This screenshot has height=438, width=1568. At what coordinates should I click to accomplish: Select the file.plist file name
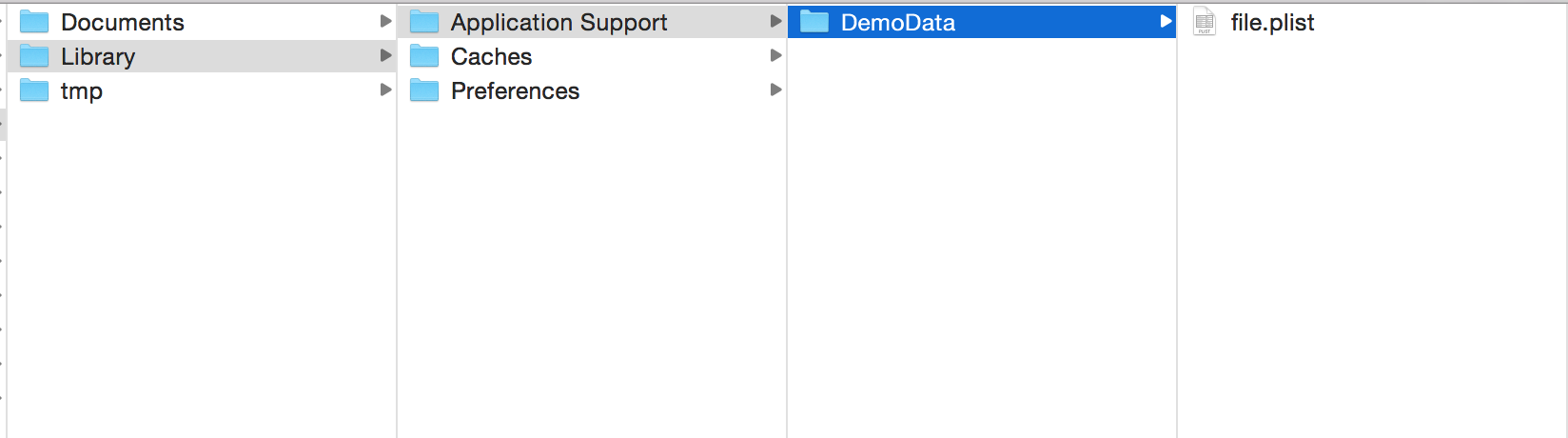[x=1272, y=23]
